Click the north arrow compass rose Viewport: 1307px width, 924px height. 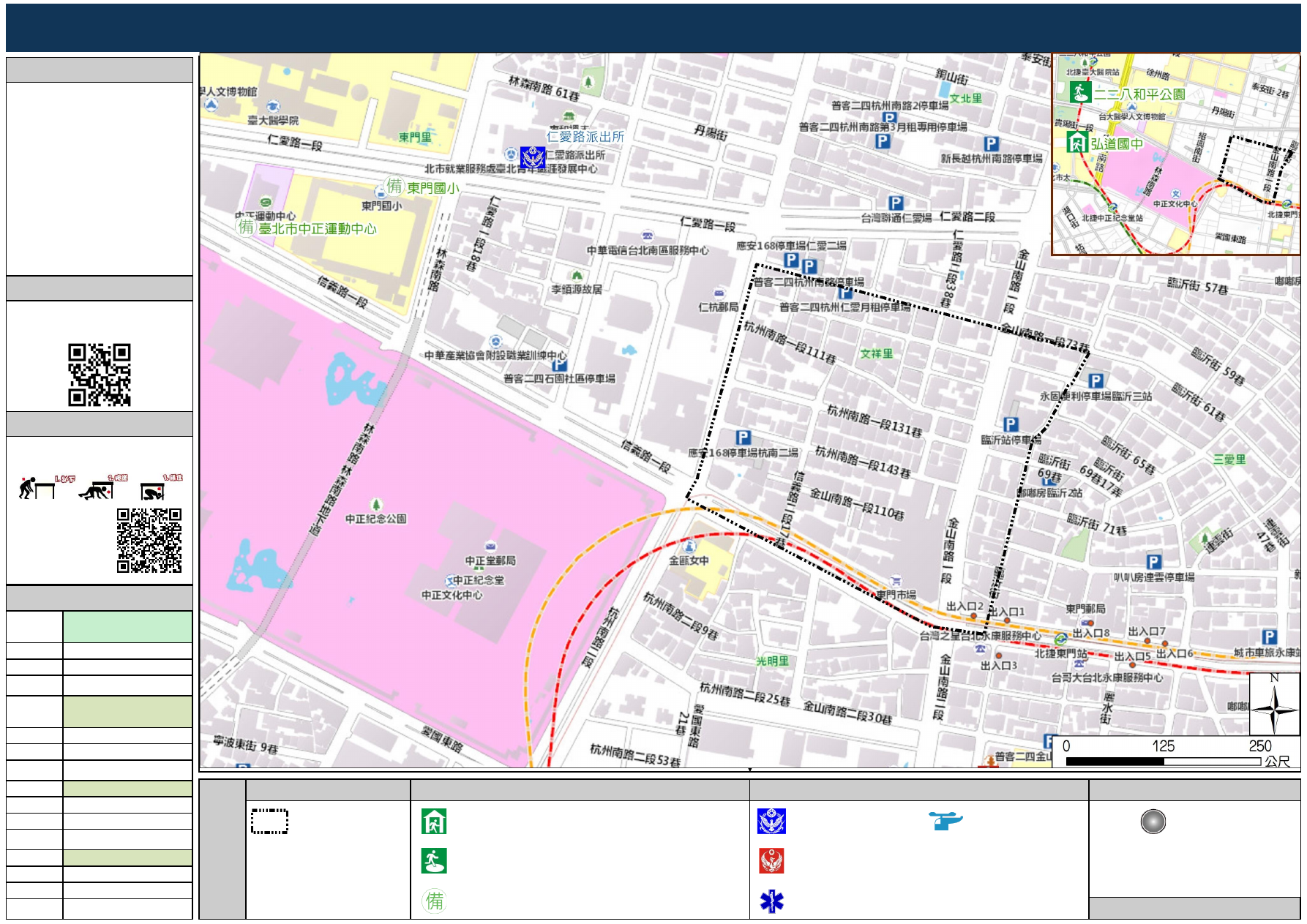pos(1274,704)
